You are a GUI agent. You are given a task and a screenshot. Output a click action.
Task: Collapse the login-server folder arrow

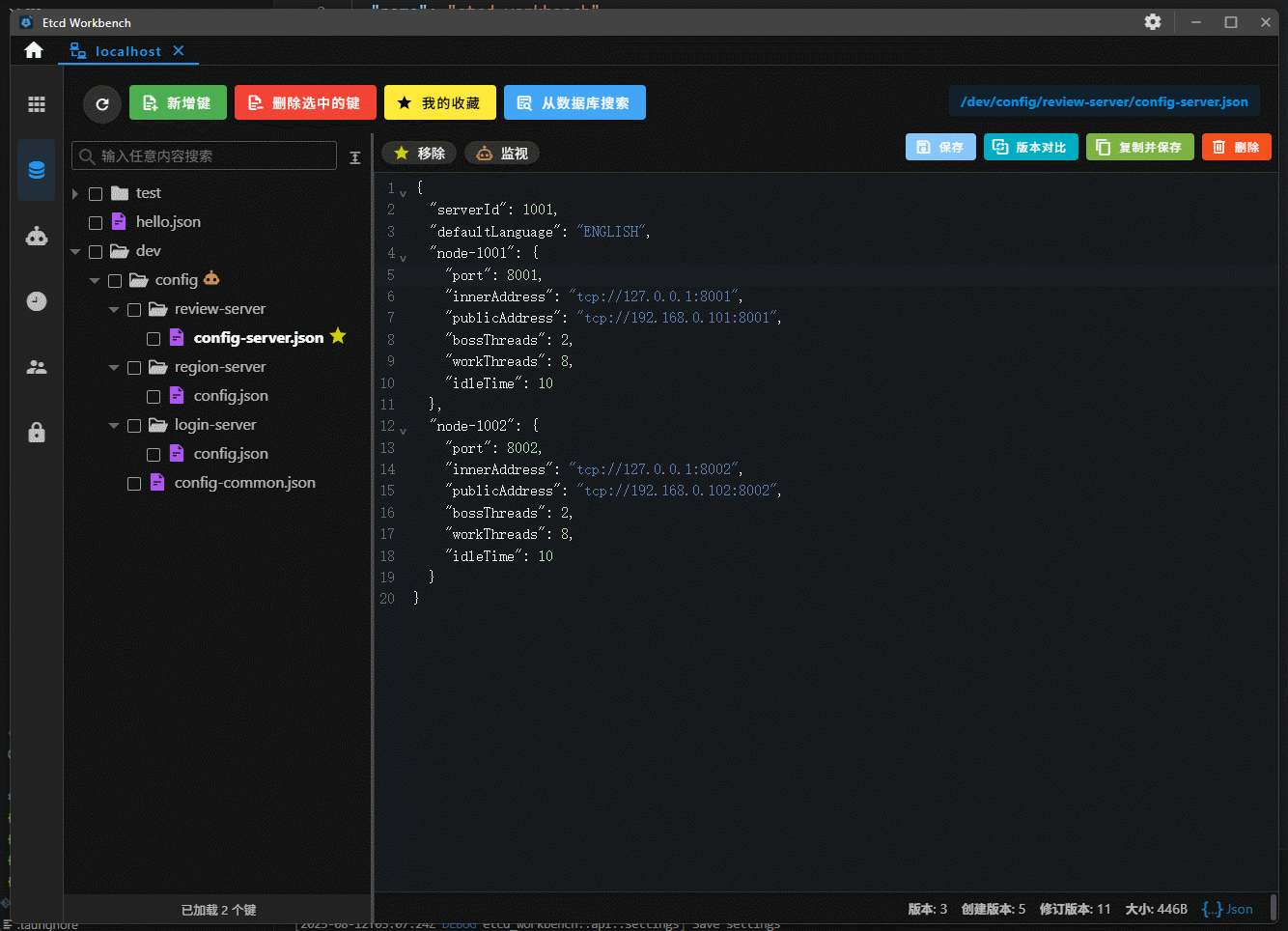(x=114, y=426)
